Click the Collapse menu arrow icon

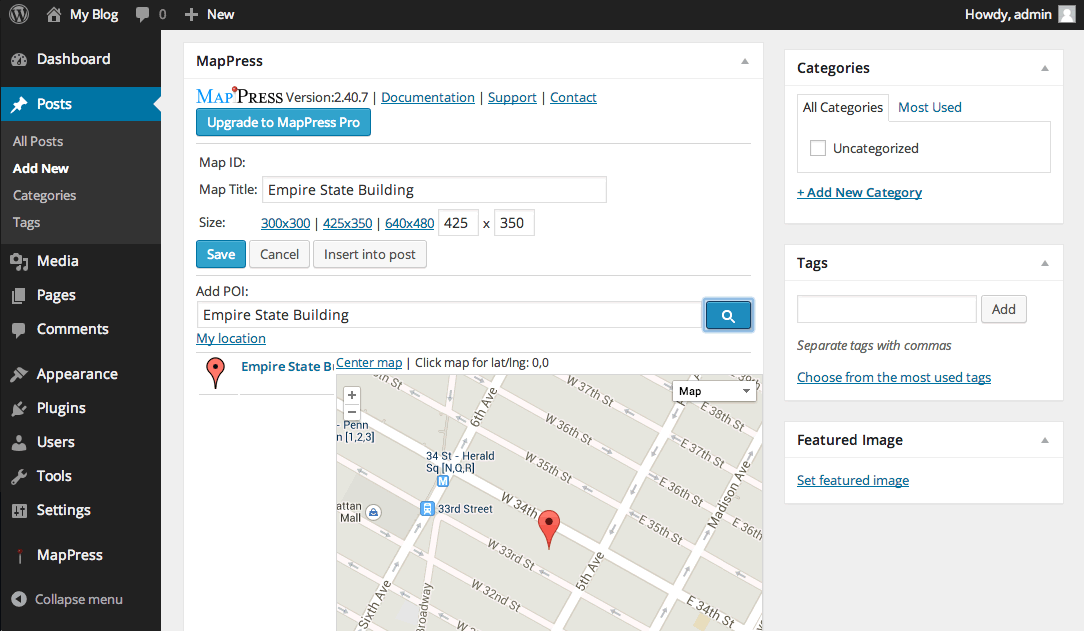click(19, 599)
